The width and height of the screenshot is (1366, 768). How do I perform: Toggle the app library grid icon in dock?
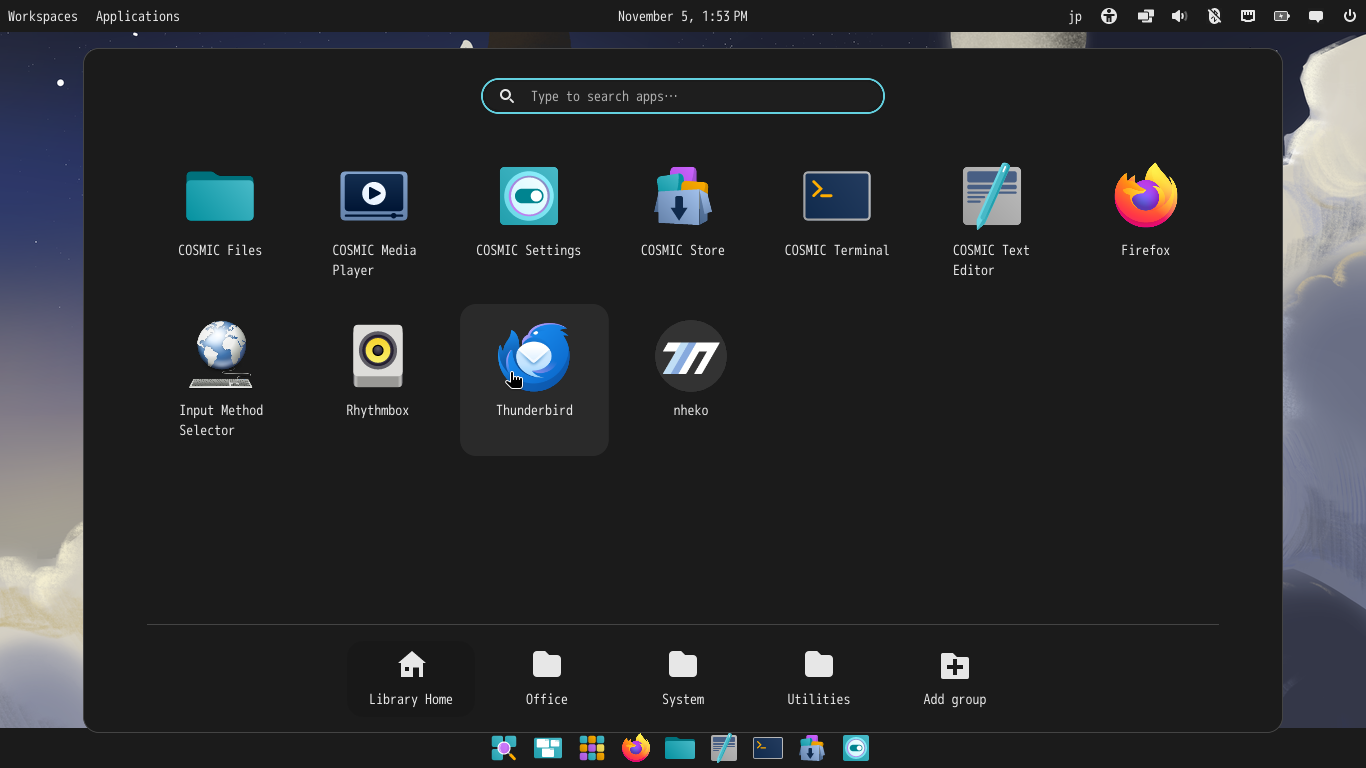(592, 748)
